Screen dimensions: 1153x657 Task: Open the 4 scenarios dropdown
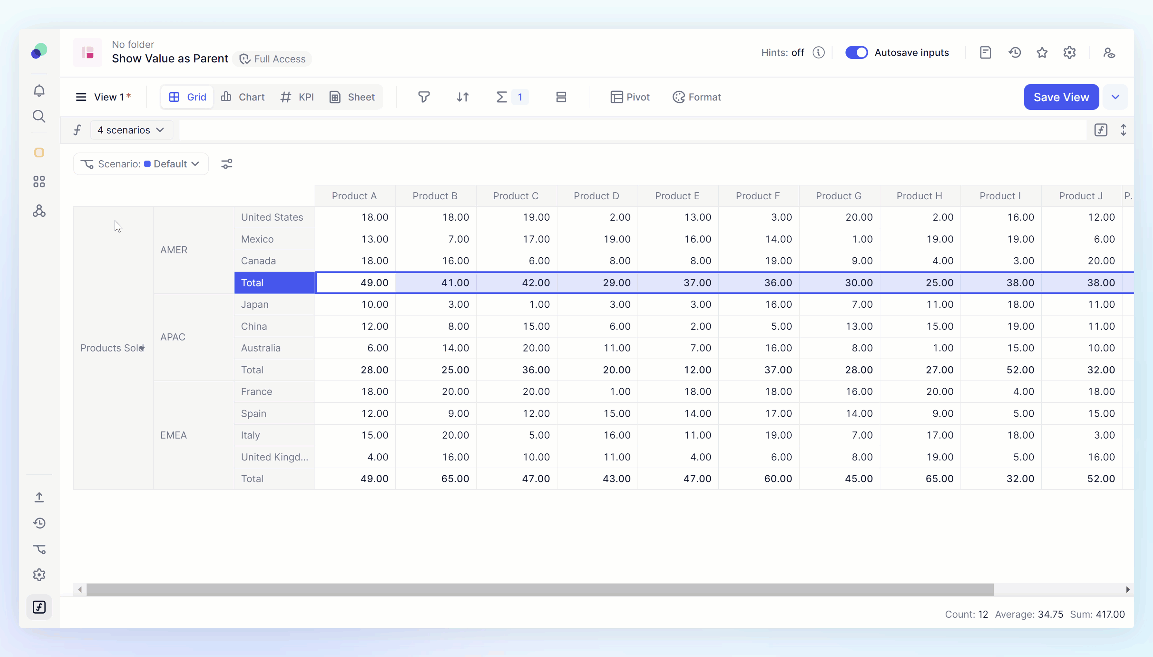click(x=131, y=130)
